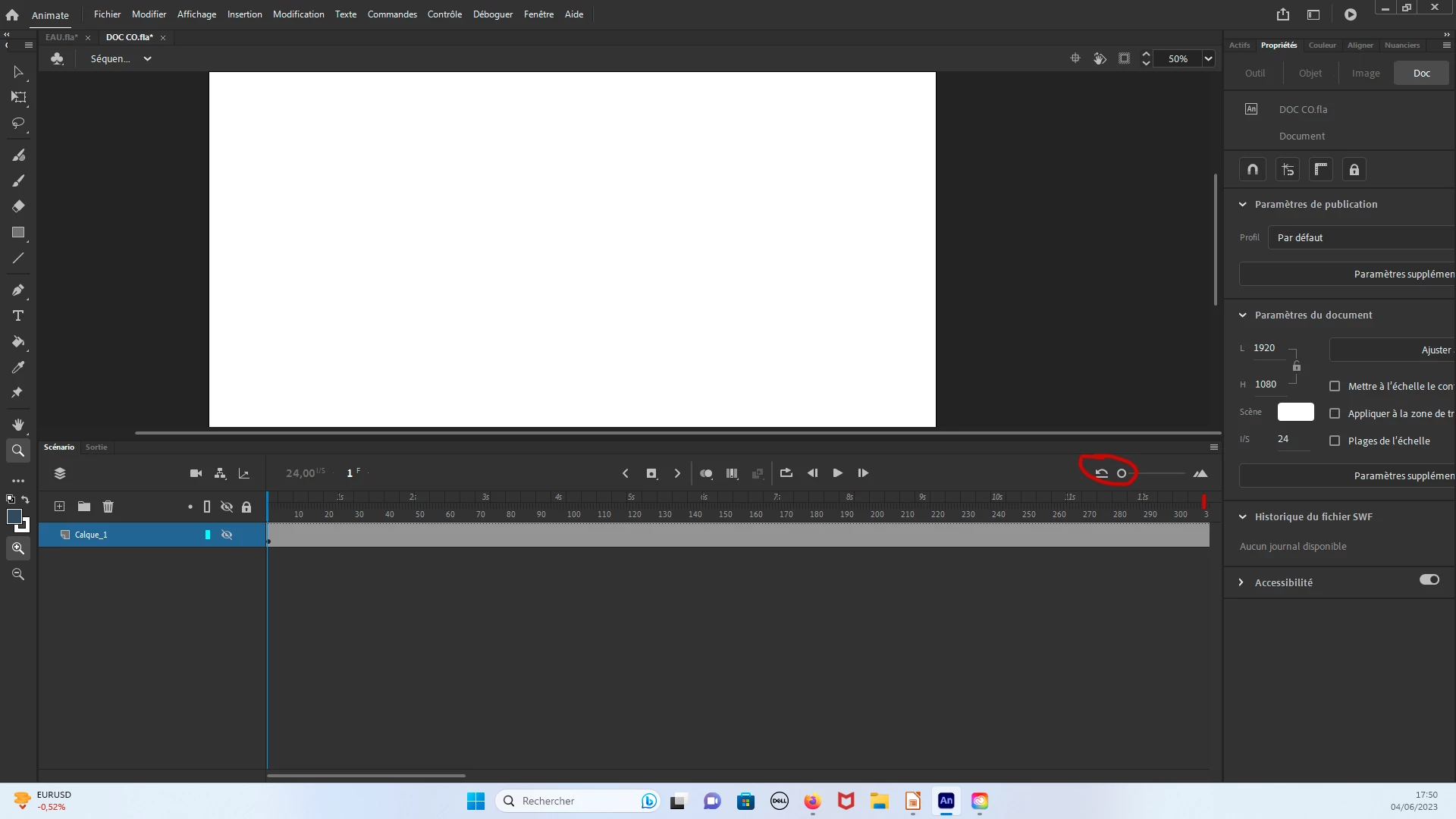This screenshot has height=819, width=1456.
Task: Select the Text tool
Action: point(18,315)
